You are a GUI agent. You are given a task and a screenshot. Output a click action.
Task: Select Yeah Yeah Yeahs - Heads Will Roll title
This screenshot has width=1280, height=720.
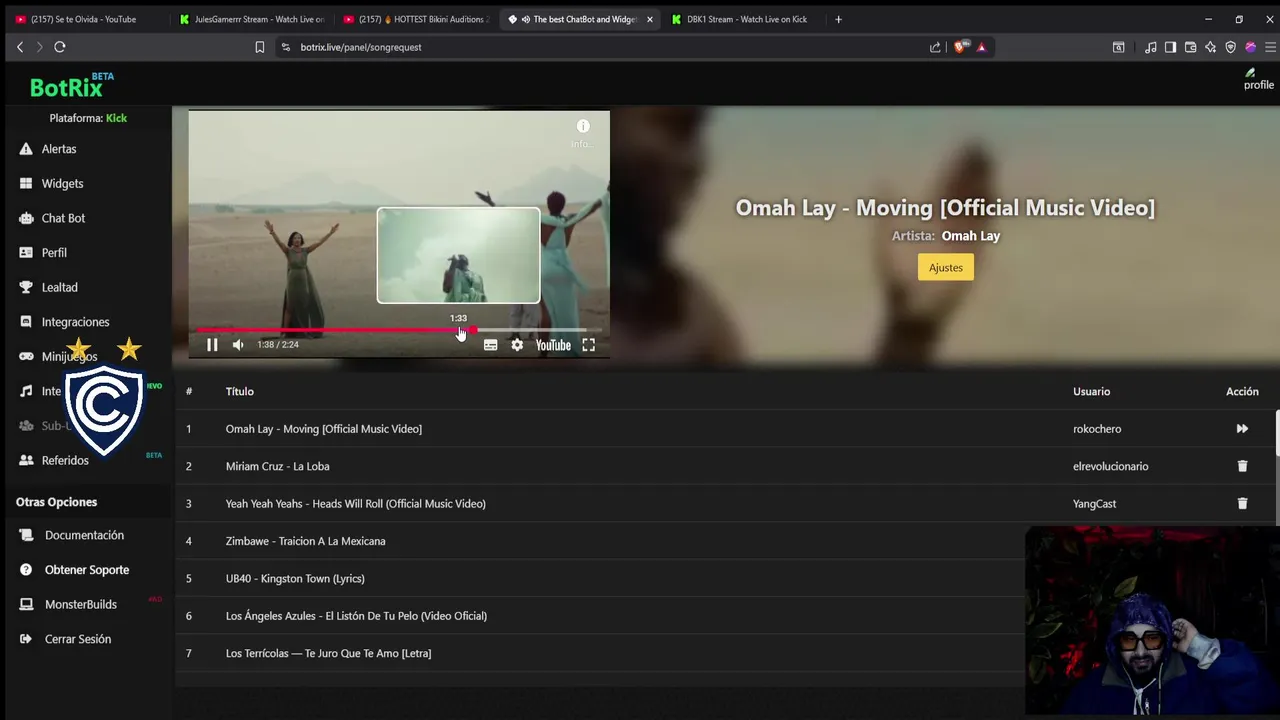tap(355, 504)
